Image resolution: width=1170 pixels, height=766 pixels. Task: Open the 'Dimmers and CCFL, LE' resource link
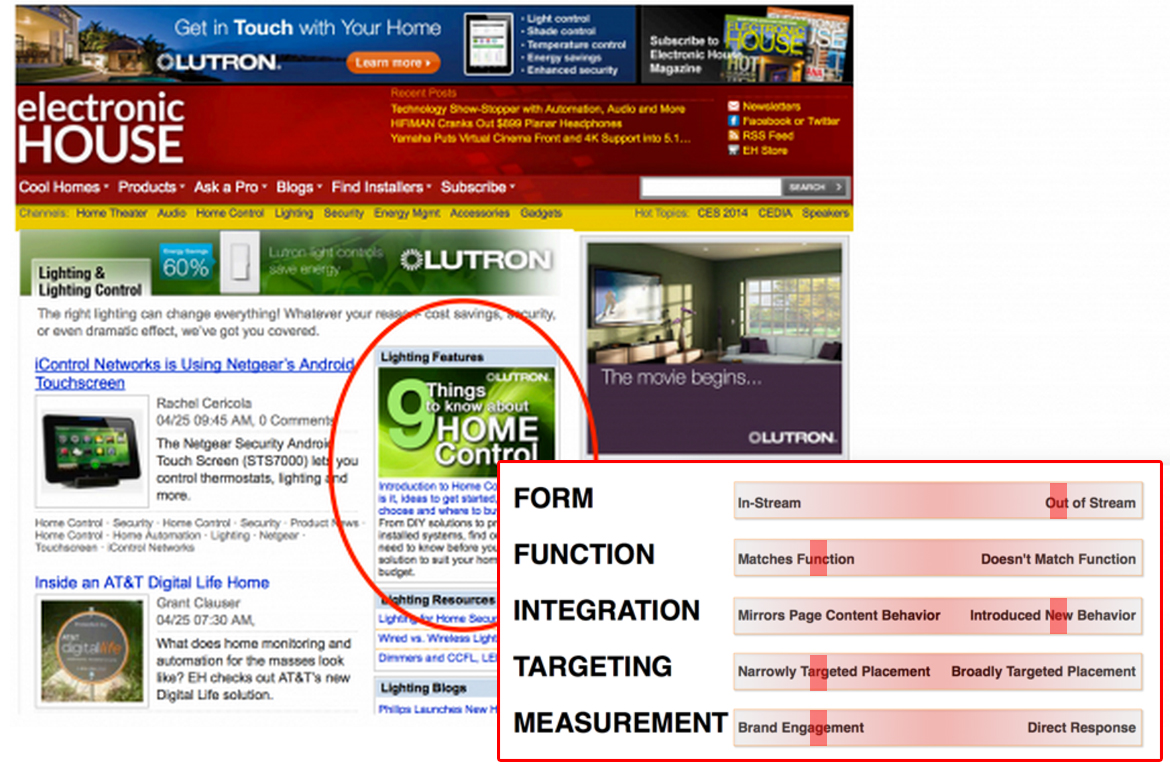tap(437, 658)
